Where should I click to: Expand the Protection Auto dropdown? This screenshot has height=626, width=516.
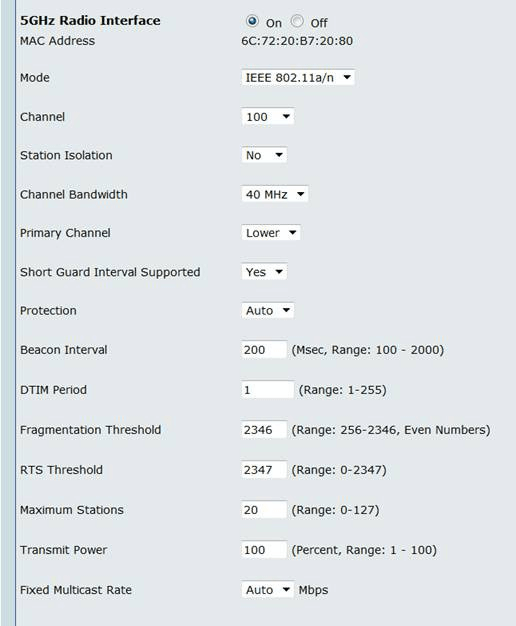coord(268,311)
